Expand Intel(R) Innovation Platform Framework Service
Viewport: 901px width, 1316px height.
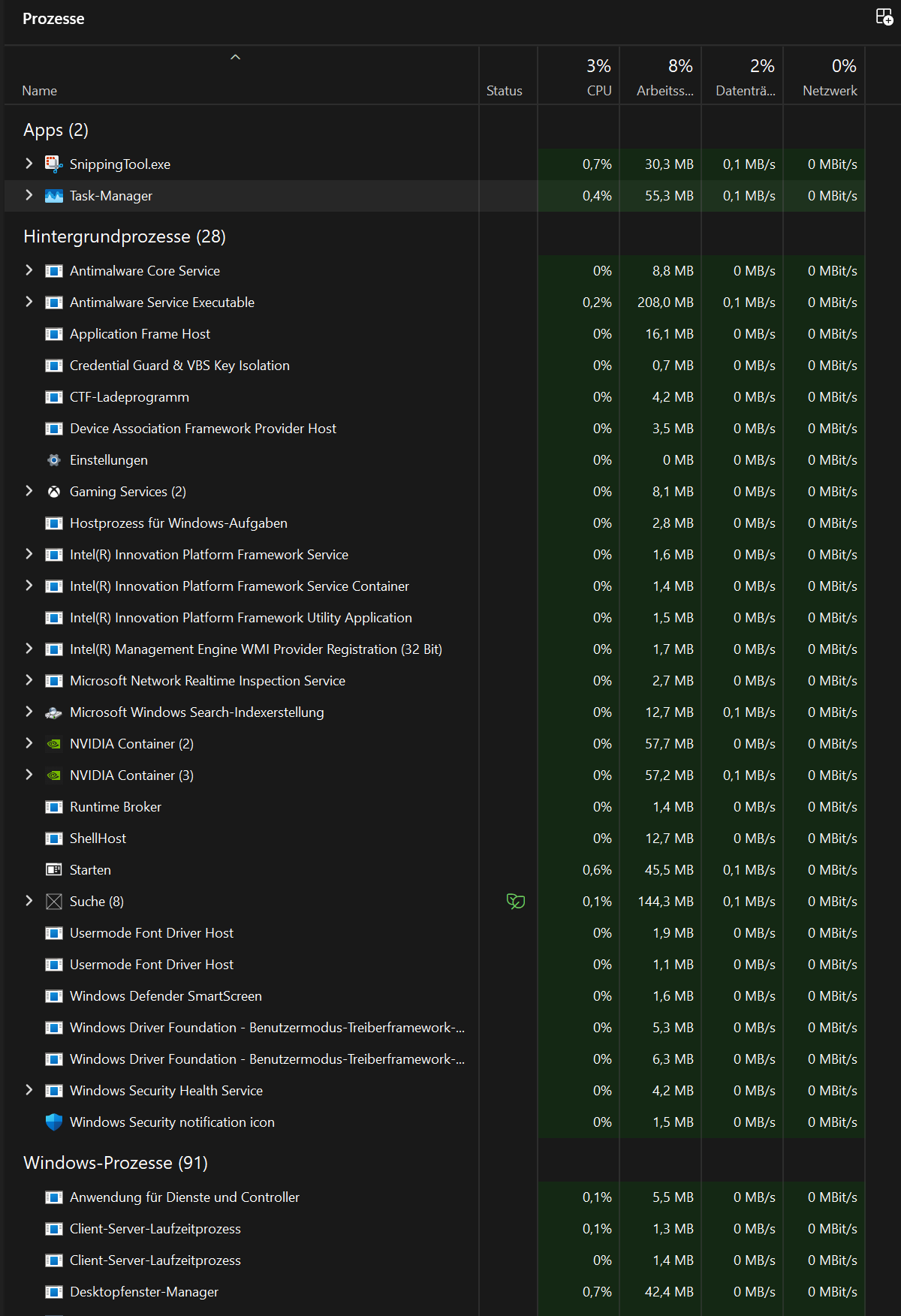pyautogui.click(x=29, y=553)
